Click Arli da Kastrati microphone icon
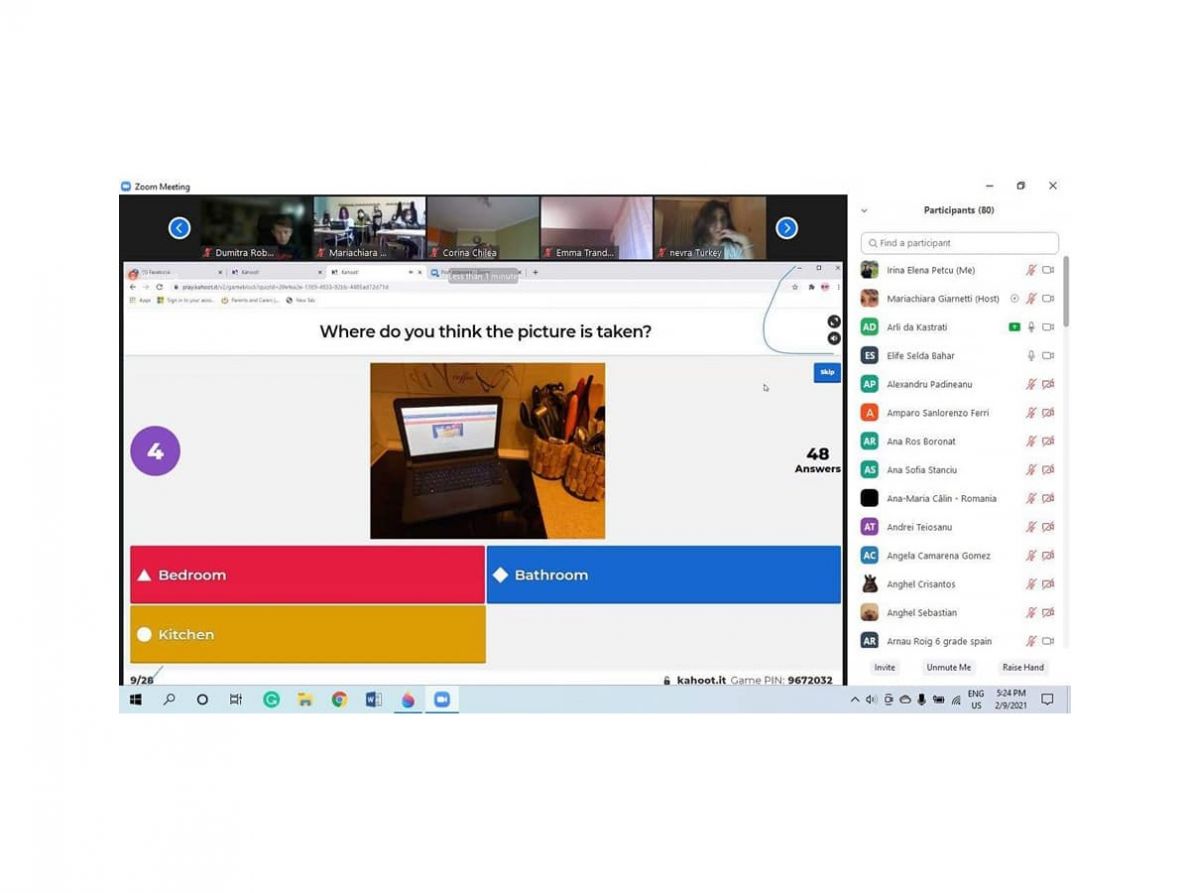The width and height of the screenshot is (1190, 893). tap(1031, 327)
